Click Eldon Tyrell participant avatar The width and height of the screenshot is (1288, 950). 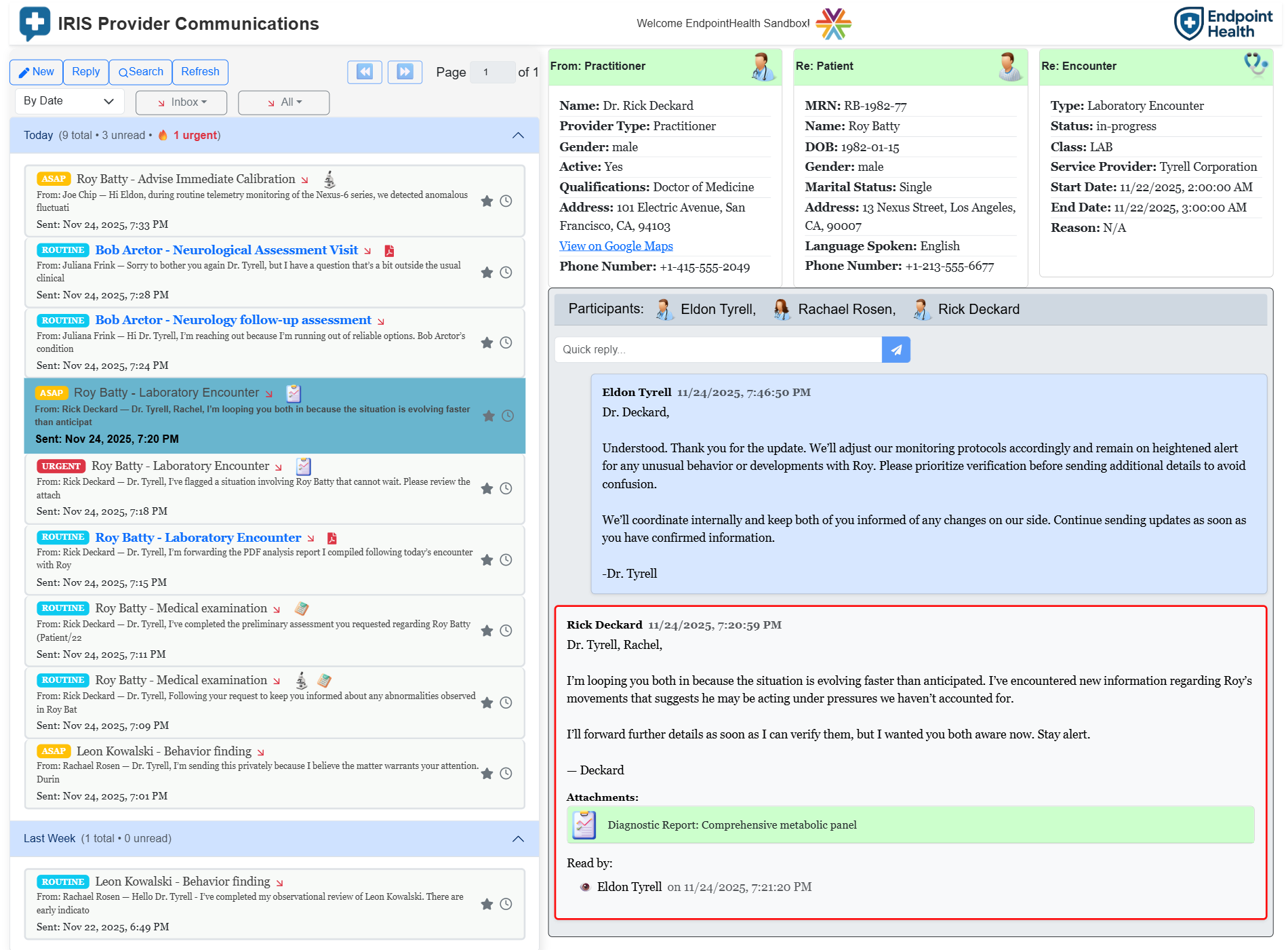coord(664,309)
